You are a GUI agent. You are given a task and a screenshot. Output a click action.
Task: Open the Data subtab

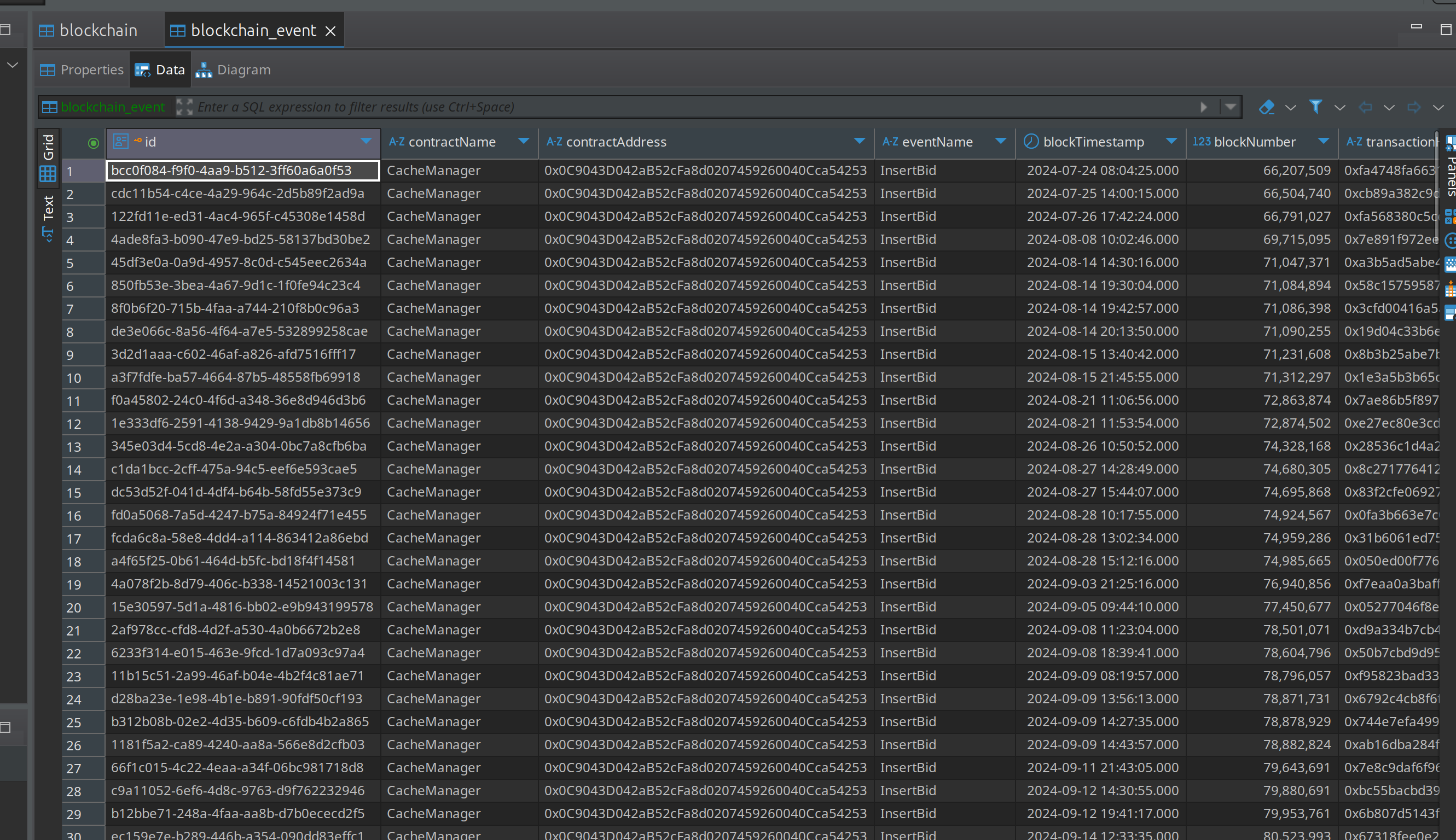(x=160, y=70)
